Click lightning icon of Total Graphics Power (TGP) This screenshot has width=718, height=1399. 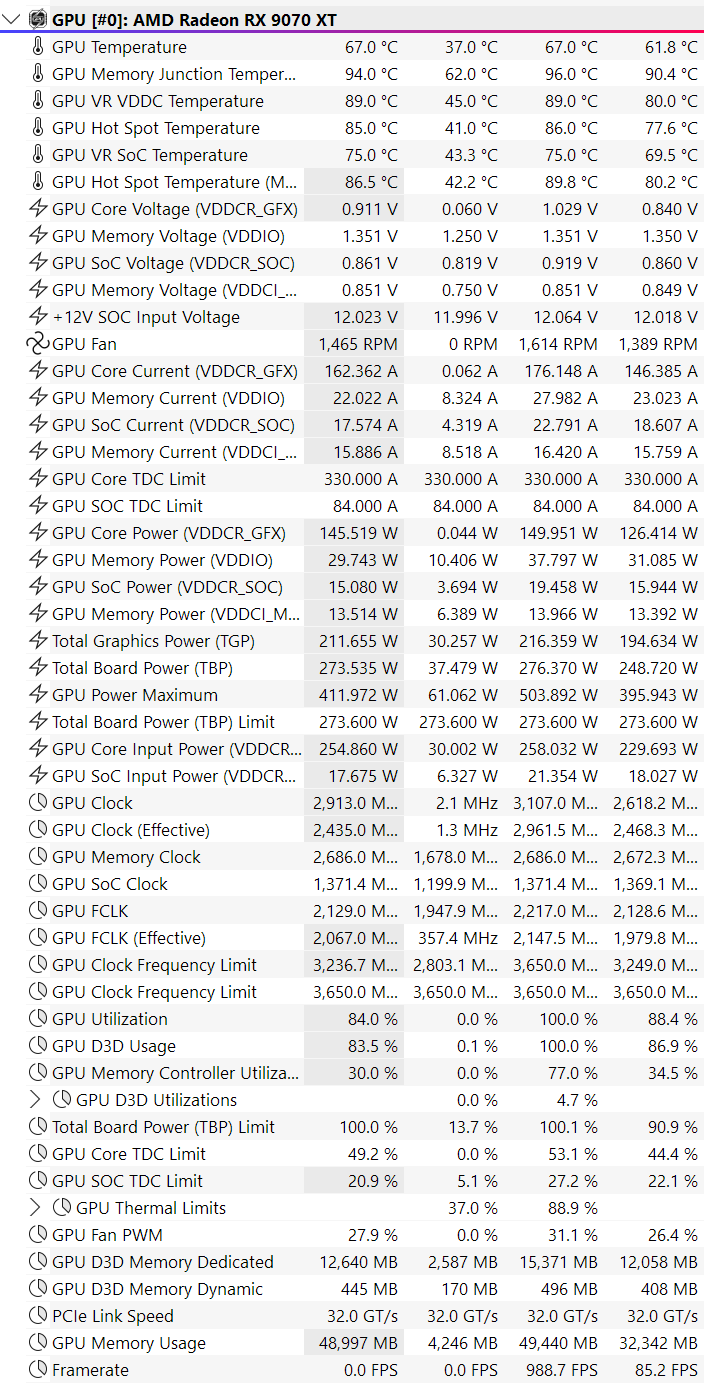38,641
